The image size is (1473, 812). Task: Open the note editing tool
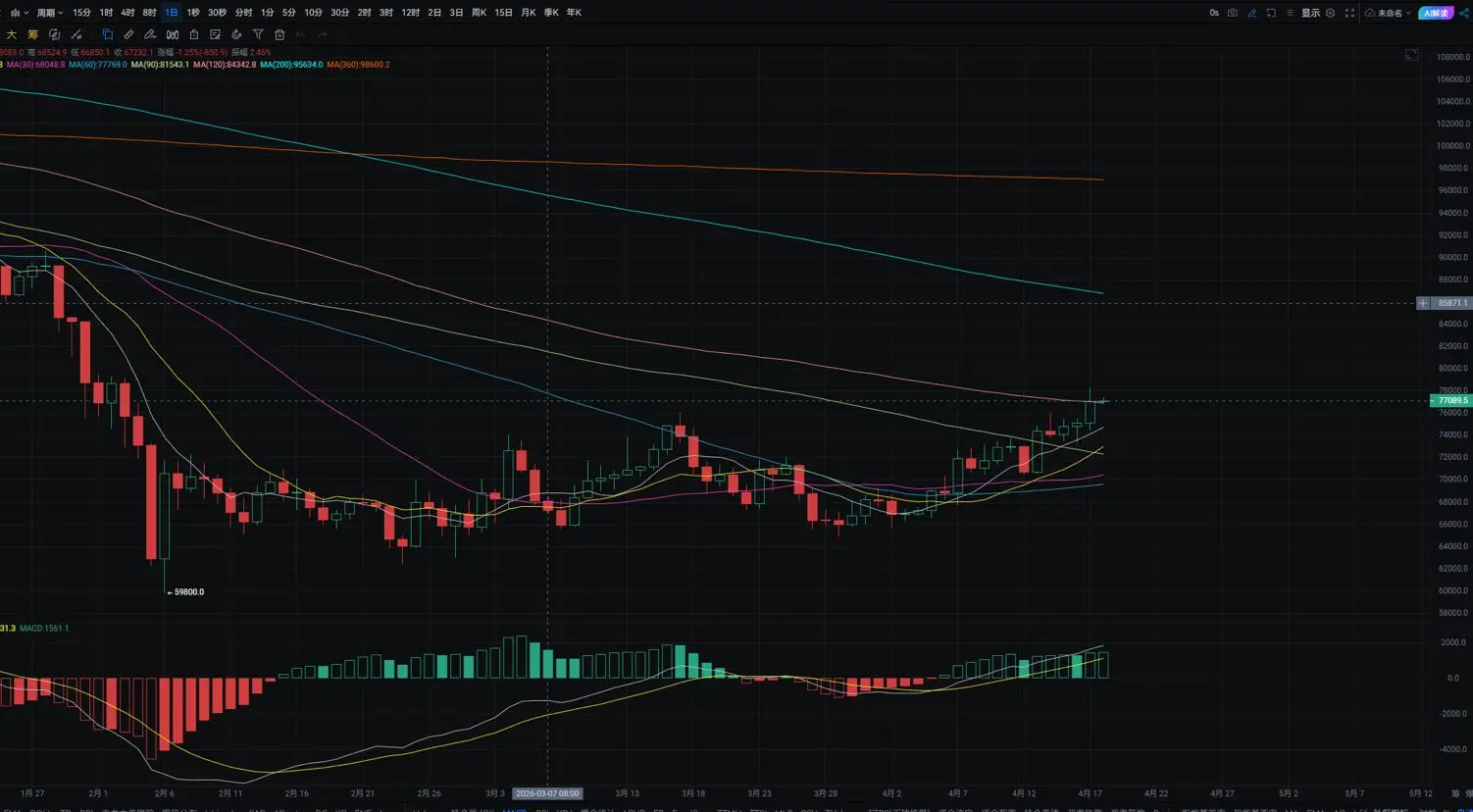pos(215,34)
